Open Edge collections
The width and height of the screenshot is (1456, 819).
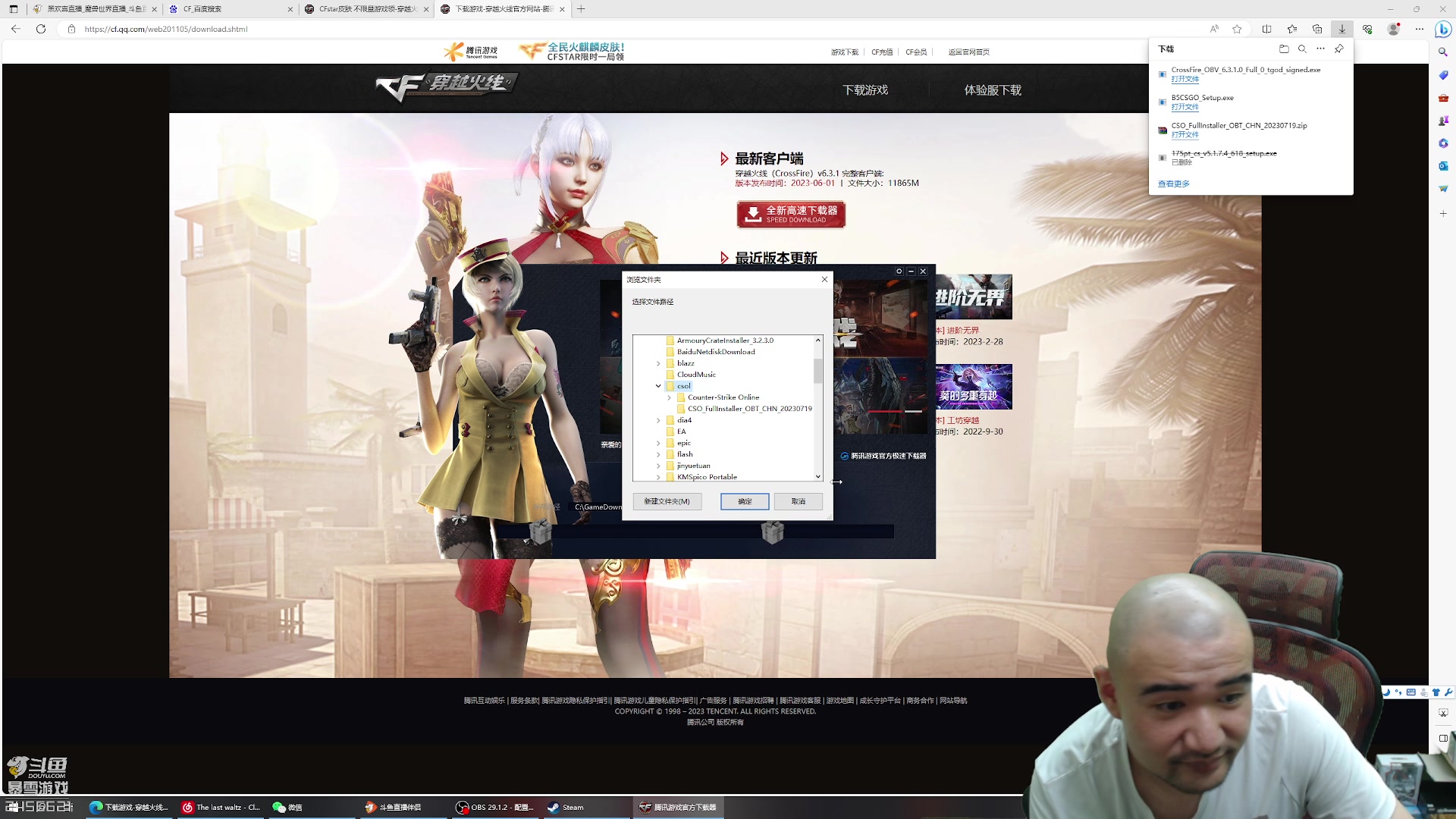pyautogui.click(x=1317, y=29)
